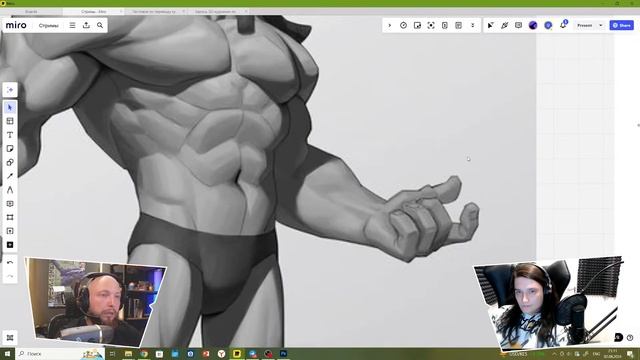Open Present options dropdown arrow
640x360 pixels.
(600, 25)
